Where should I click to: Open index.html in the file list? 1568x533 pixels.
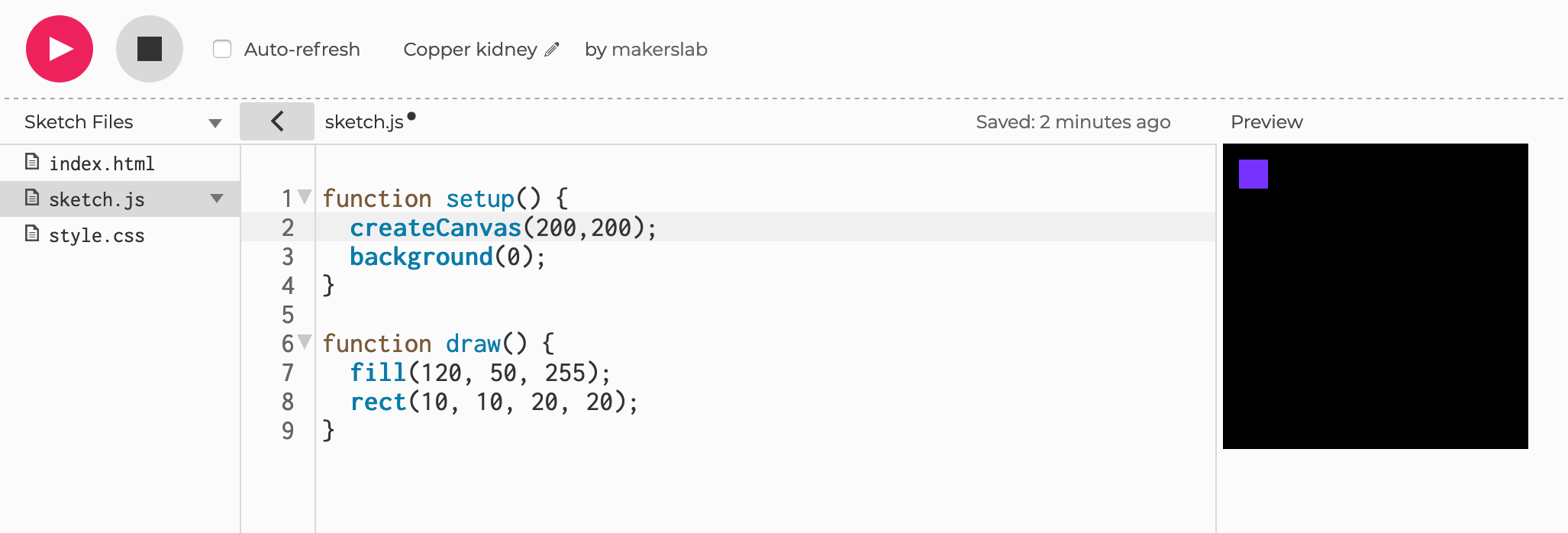[x=102, y=163]
